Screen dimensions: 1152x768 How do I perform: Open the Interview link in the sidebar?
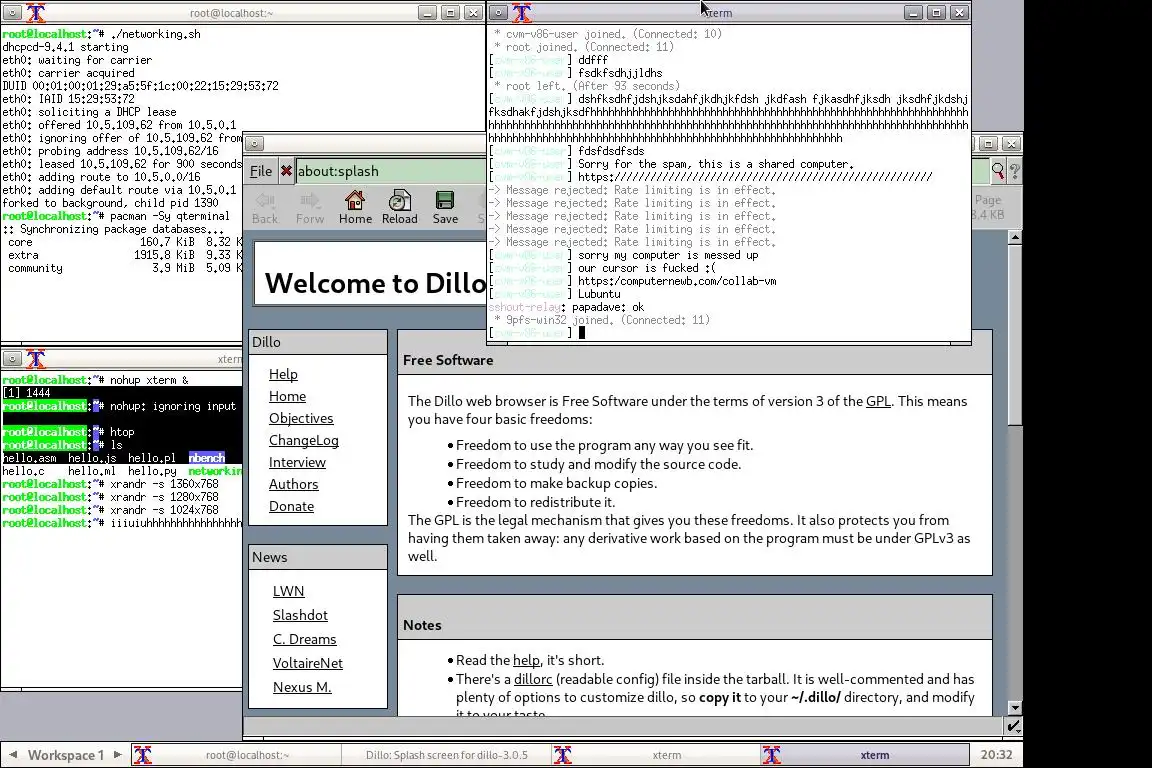(x=297, y=462)
